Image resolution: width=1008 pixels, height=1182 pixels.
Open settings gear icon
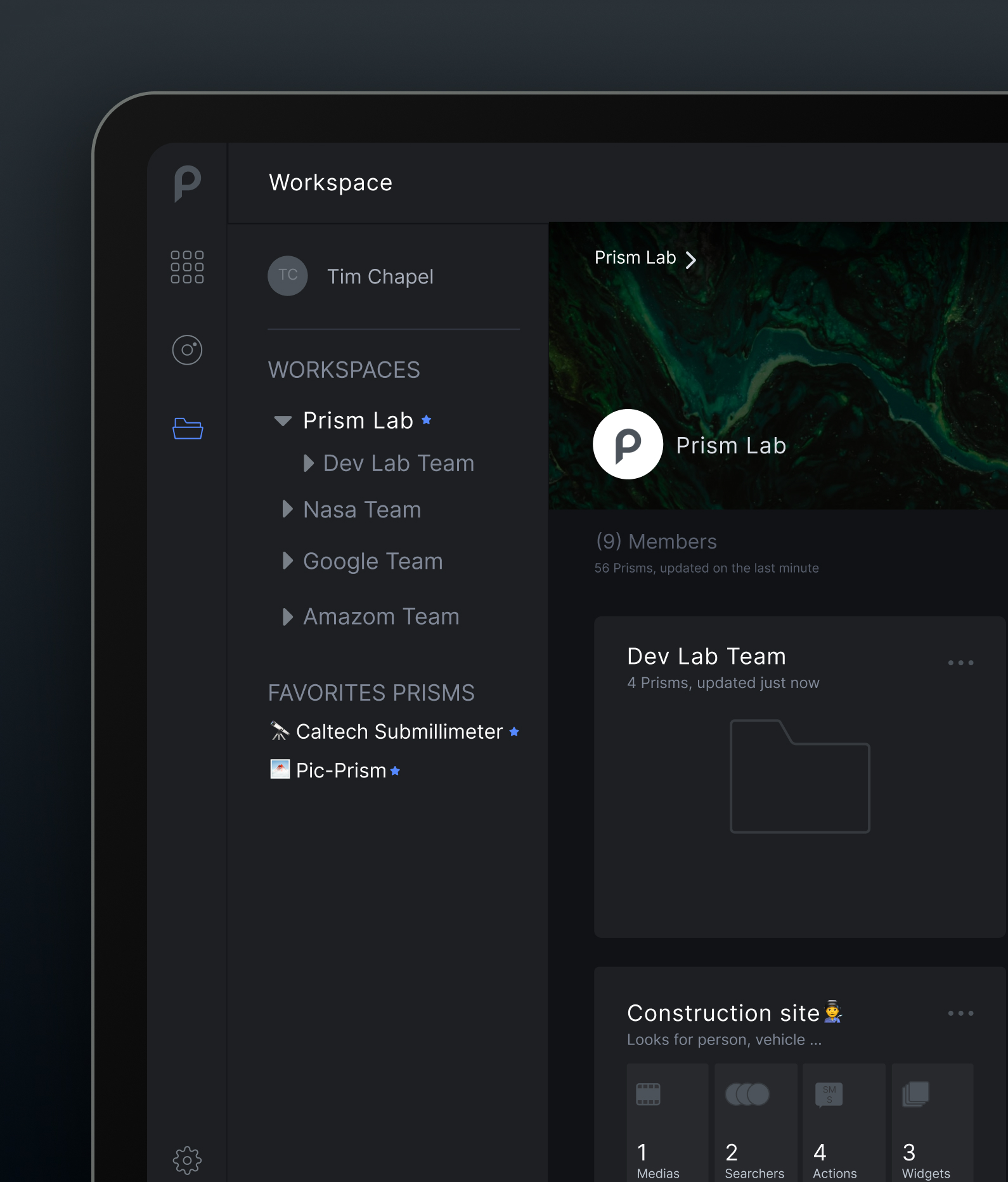point(187,1160)
